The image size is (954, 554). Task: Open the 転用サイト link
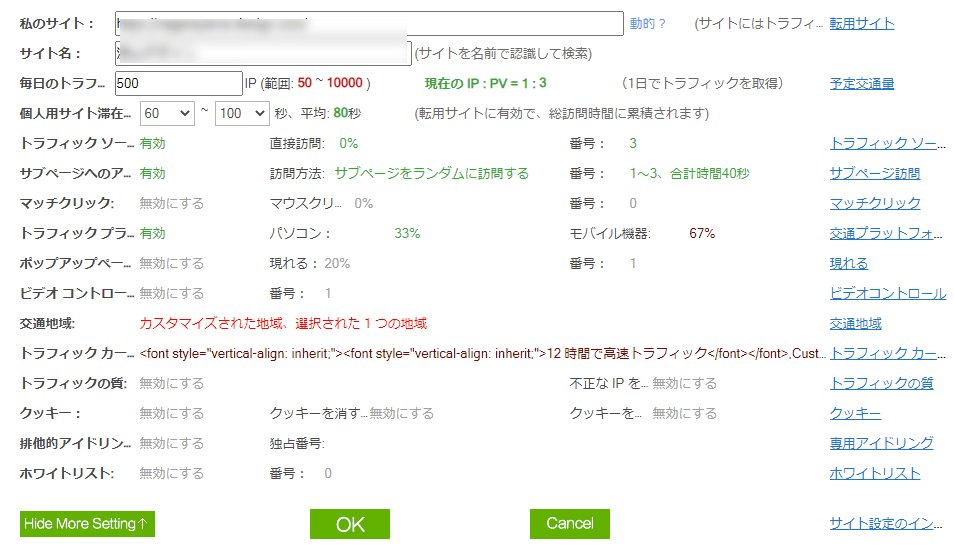tap(861, 23)
